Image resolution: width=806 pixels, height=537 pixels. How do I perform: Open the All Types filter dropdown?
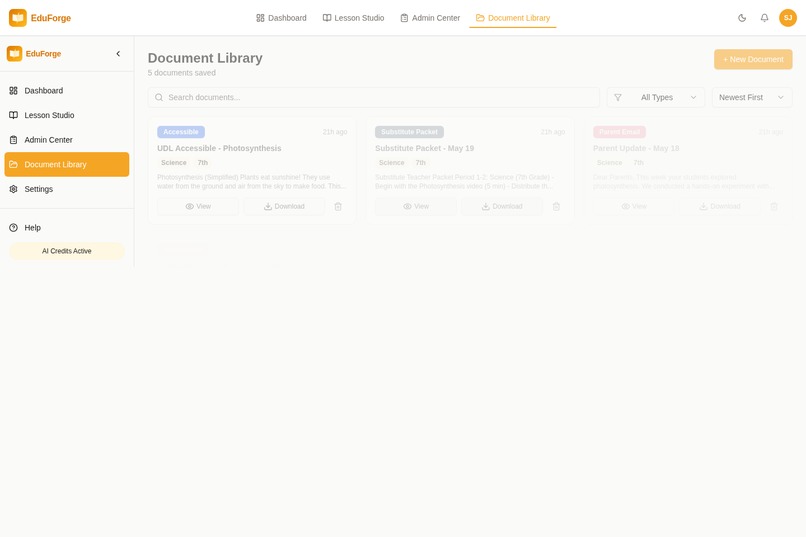pyautogui.click(x=656, y=97)
